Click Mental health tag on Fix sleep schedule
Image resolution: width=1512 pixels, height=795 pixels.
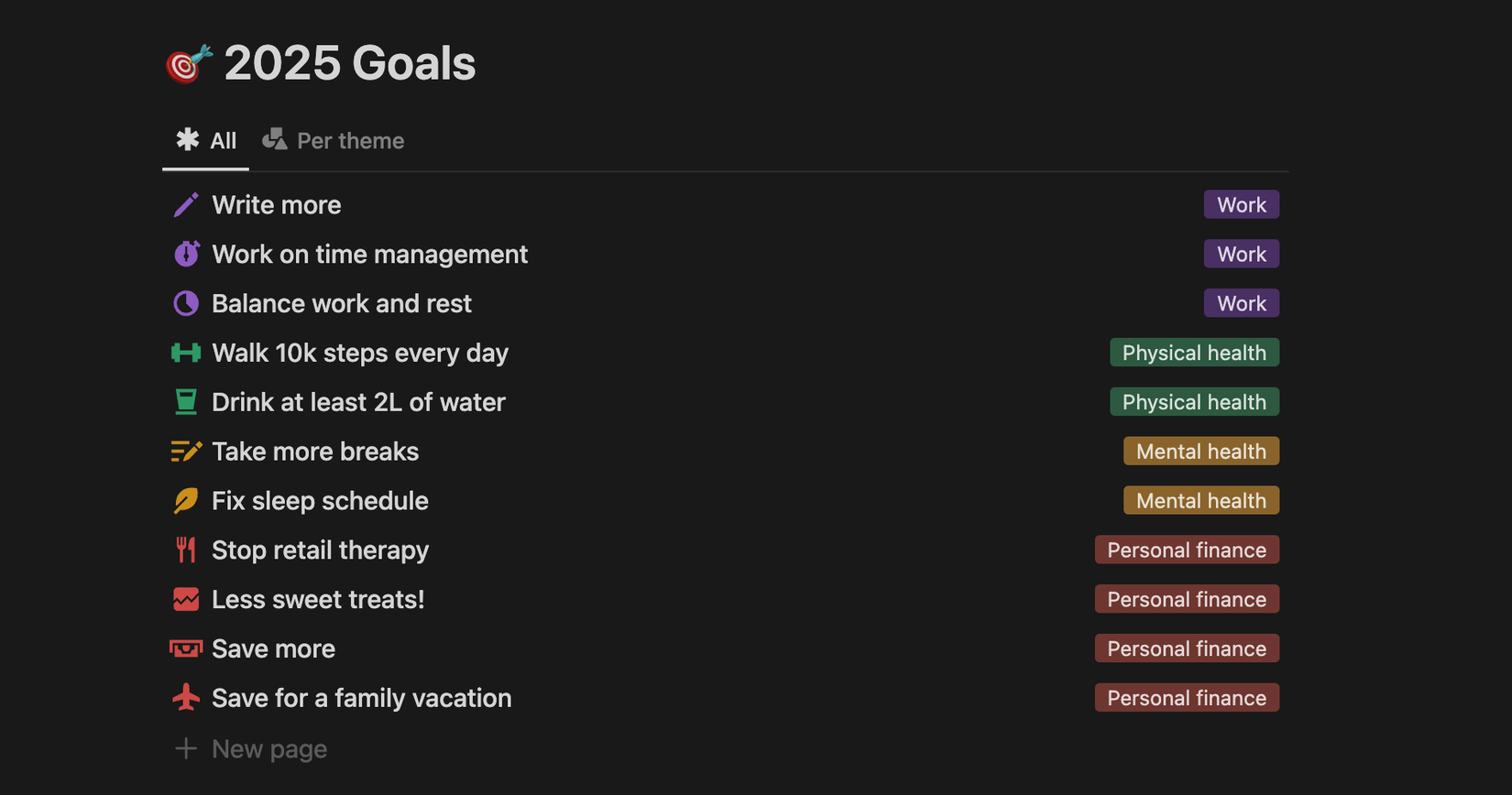pyautogui.click(x=1200, y=501)
